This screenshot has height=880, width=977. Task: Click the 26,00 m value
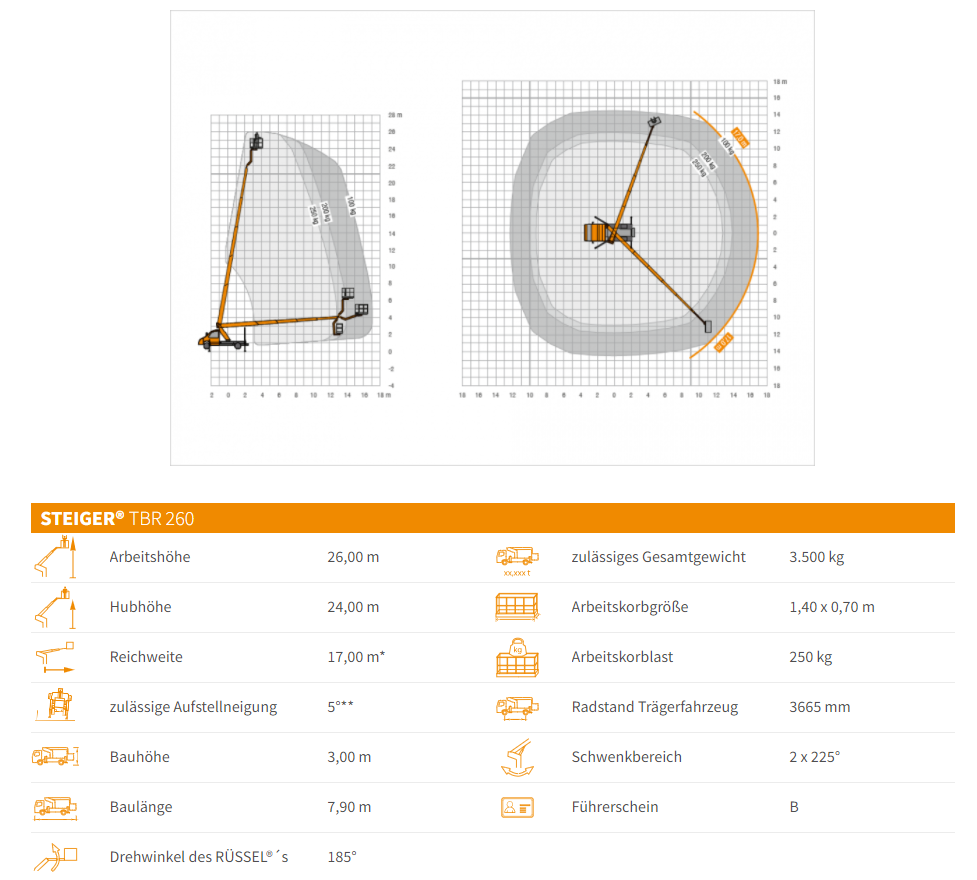[353, 557]
